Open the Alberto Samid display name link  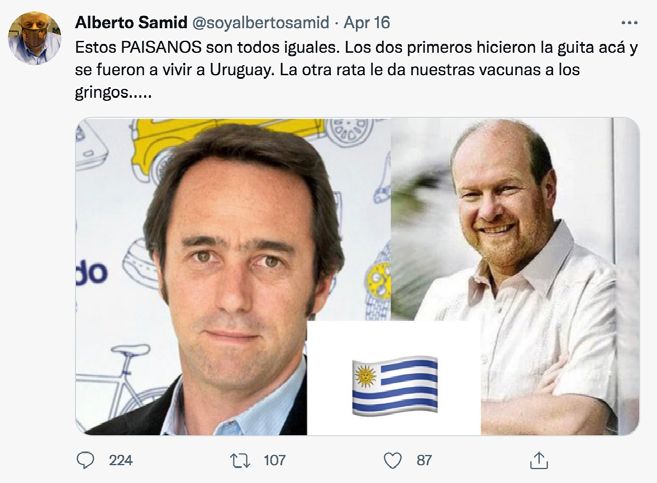(131, 23)
